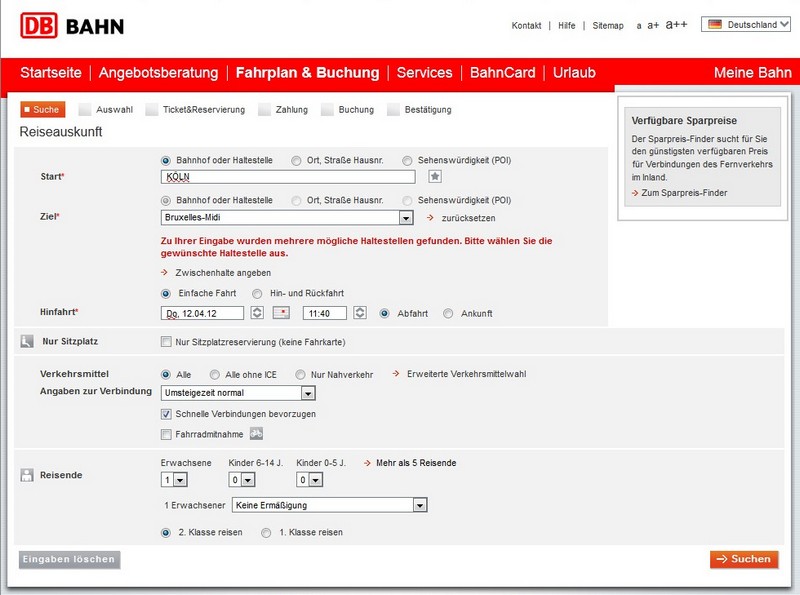Open the Hilfe link
The height and width of the screenshot is (595, 800).
(x=567, y=26)
